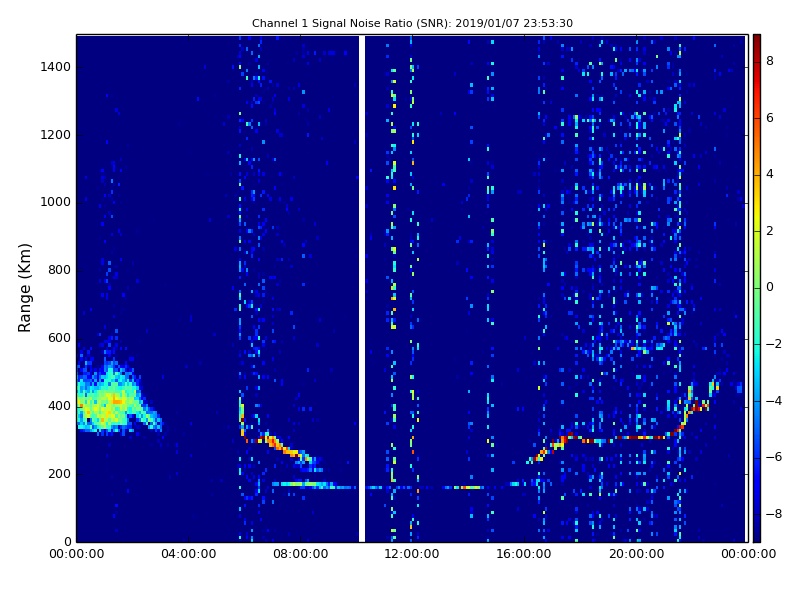Image resolution: width=800 pixels, height=600 pixels.
Task: Click the 1200 range tick label
Action: click(x=56, y=135)
